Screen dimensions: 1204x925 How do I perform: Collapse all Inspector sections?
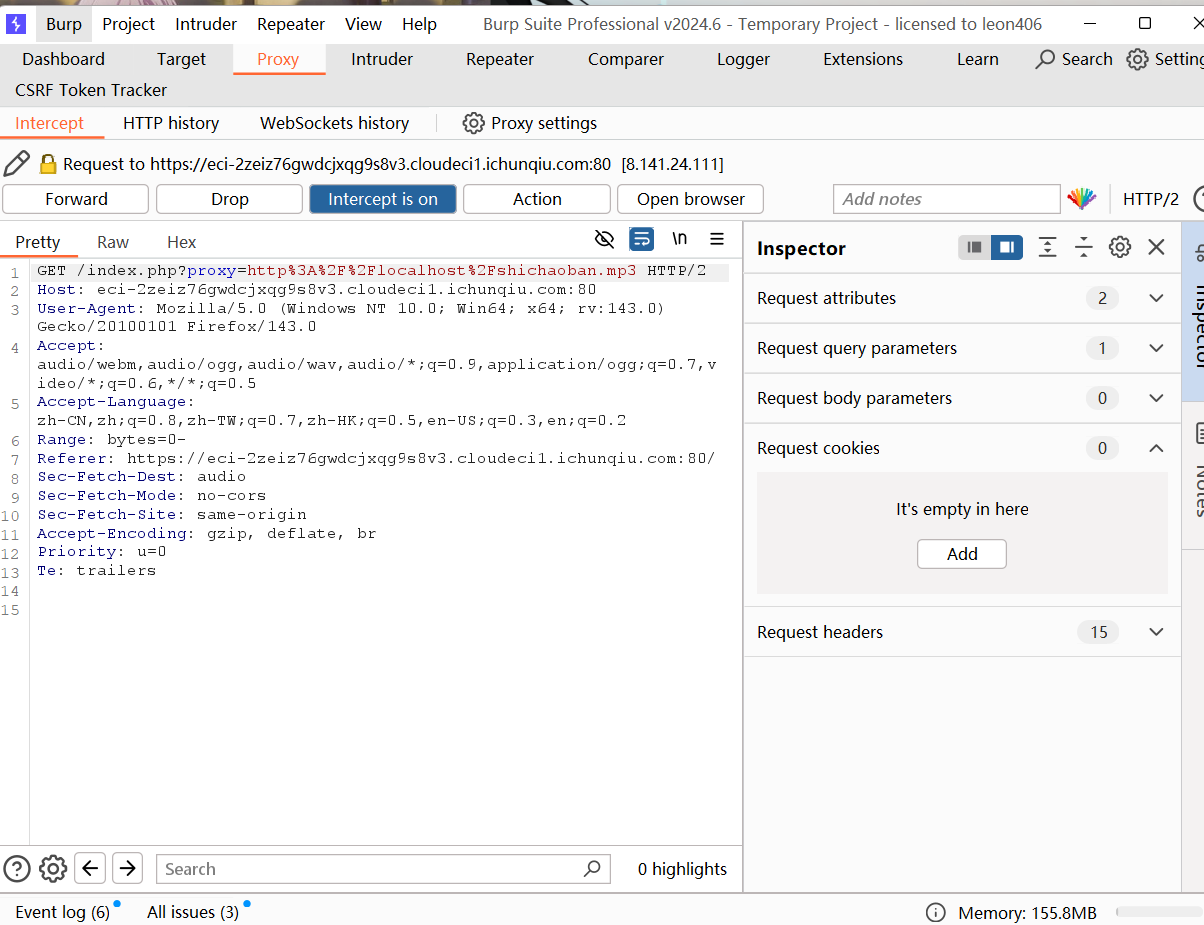click(x=1084, y=247)
